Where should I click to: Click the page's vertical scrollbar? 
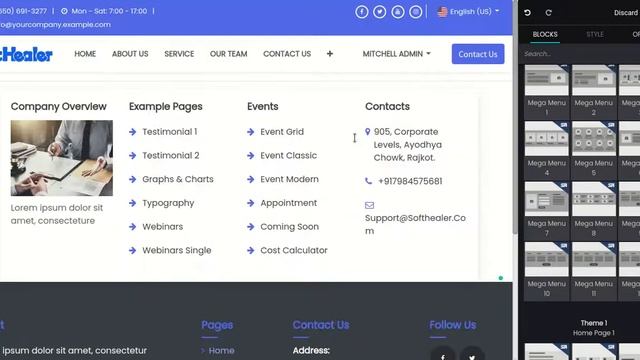pyautogui.click(x=515, y=118)
